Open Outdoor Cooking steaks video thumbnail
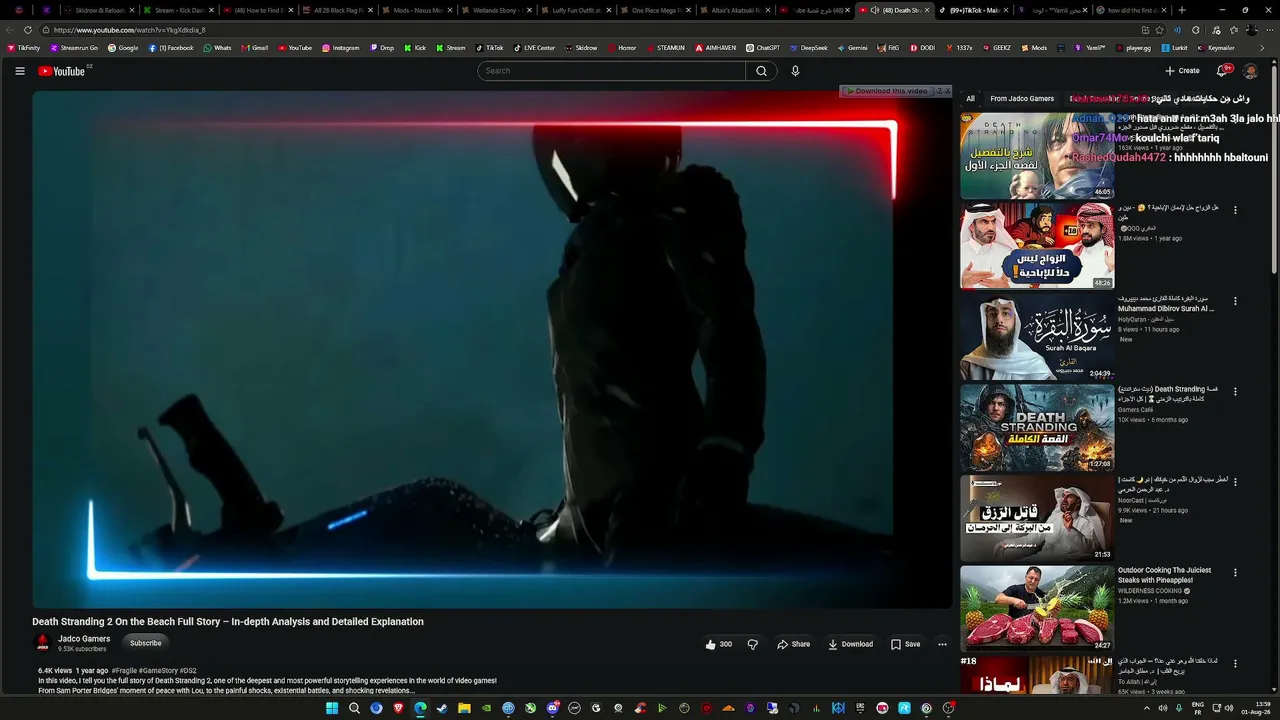Viewport: 1280px width, 720px height. [1037, 609]
